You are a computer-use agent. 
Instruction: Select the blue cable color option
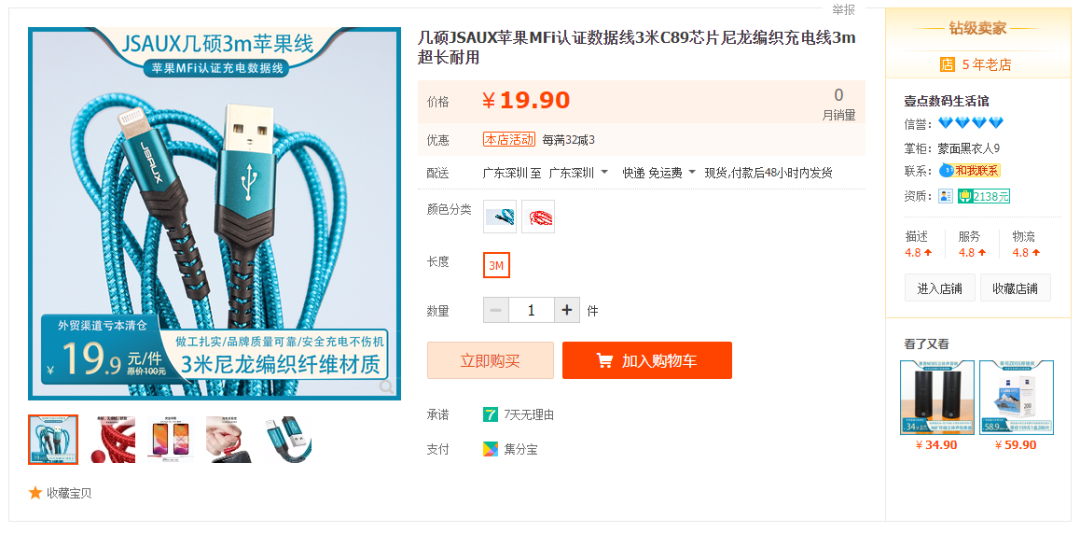pos(499,217)
